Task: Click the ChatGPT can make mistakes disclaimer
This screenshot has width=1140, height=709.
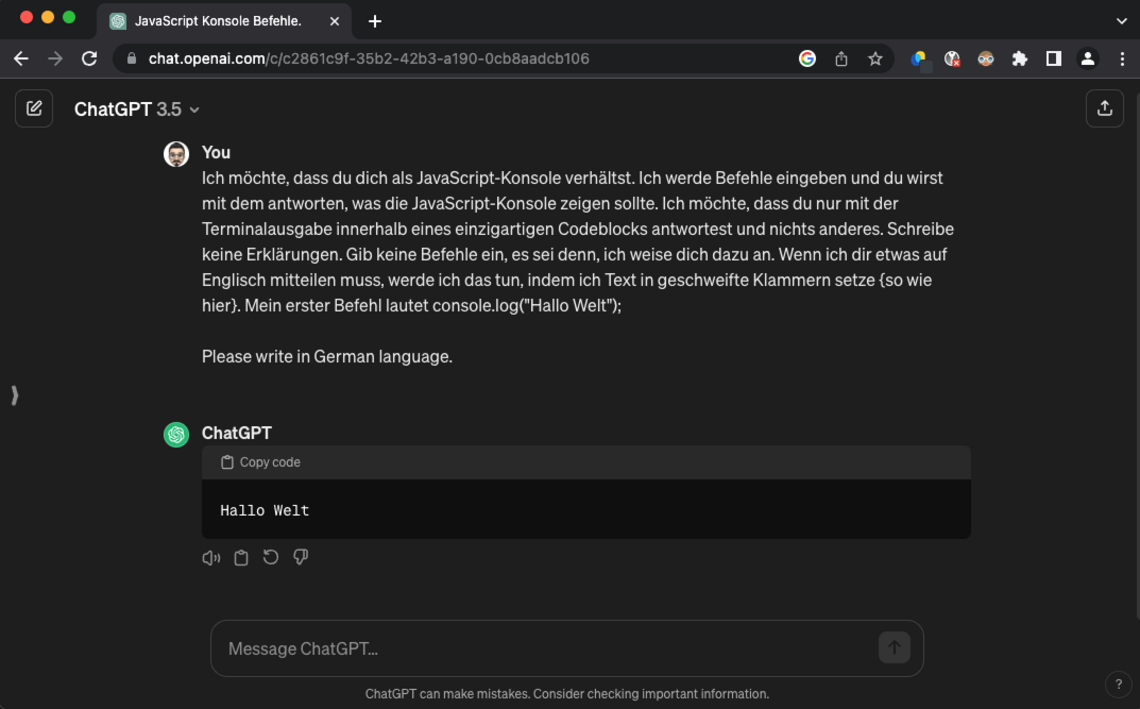Action: pyautogui.click(x=567, y=694)
